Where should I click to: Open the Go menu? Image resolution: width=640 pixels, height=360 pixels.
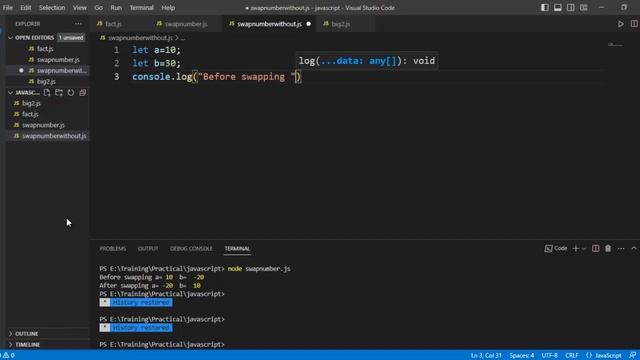tap(98, 8)
